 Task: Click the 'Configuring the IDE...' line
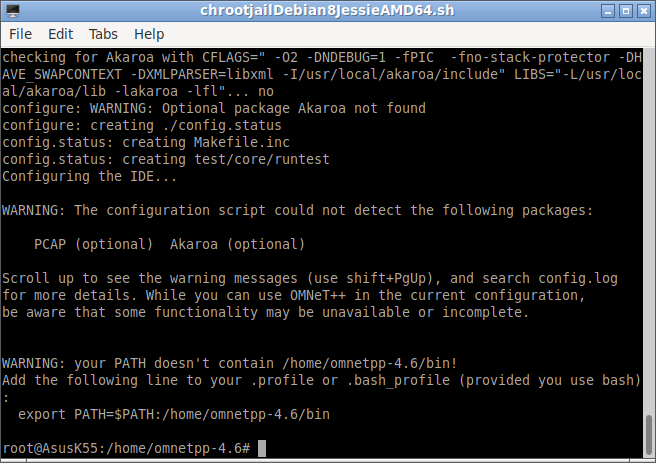[x=90, y=176]
